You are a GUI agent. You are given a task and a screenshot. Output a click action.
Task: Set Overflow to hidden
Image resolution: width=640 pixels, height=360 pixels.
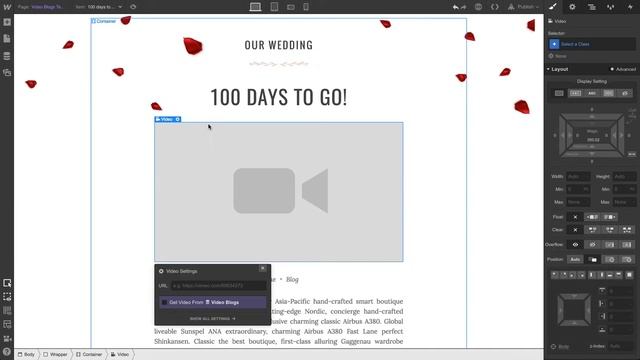(x=592, y=245)
